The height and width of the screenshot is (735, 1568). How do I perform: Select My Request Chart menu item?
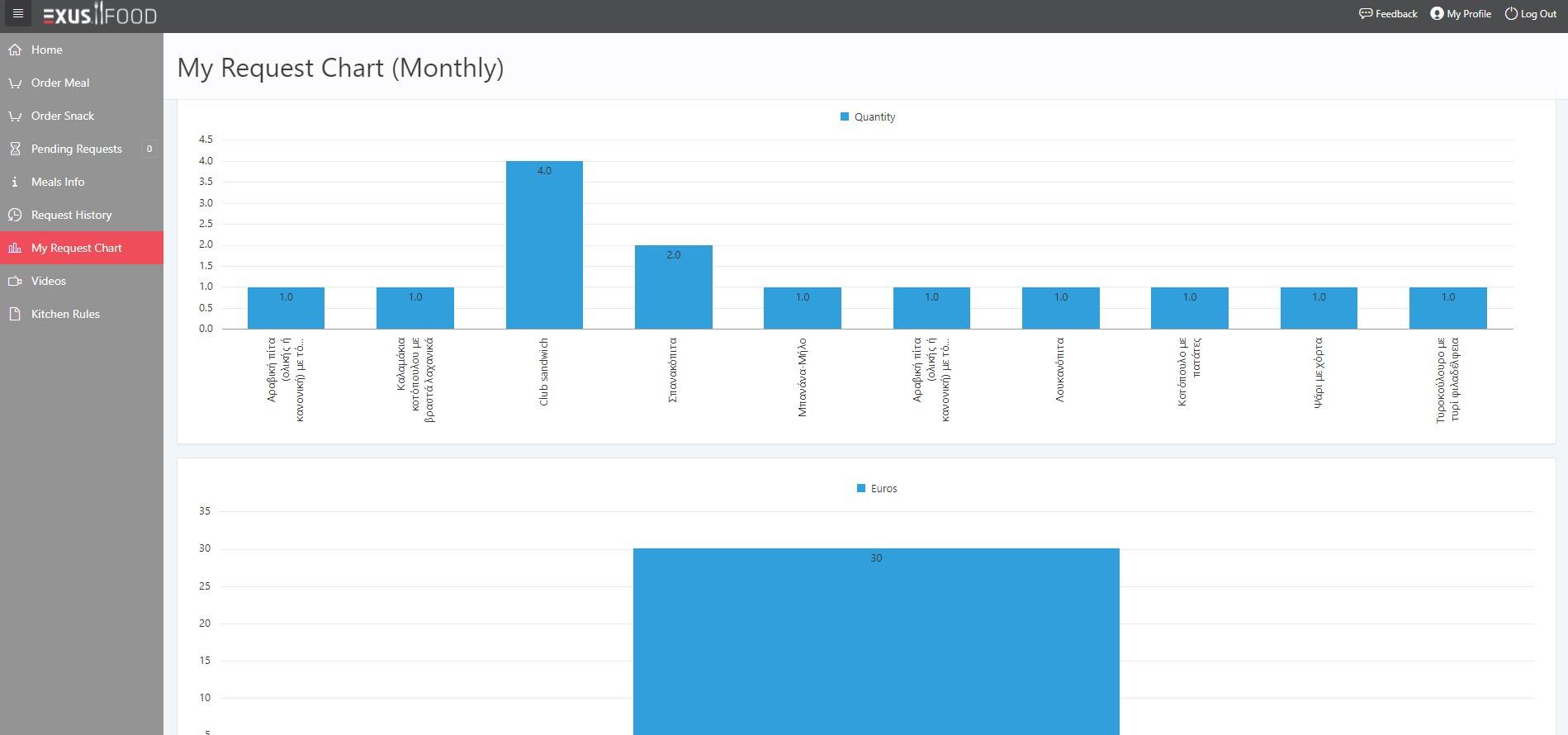click(77, 248)
